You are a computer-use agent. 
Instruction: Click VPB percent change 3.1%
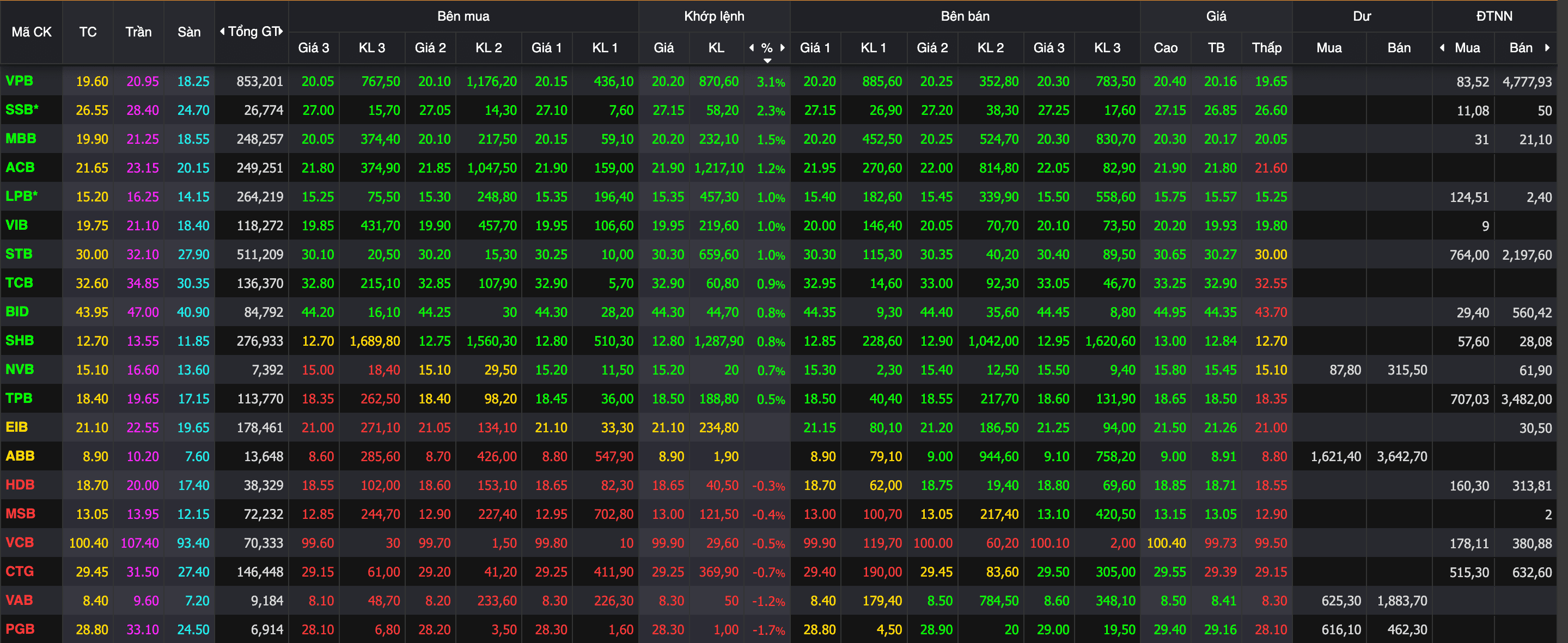[x=771, y=82]
